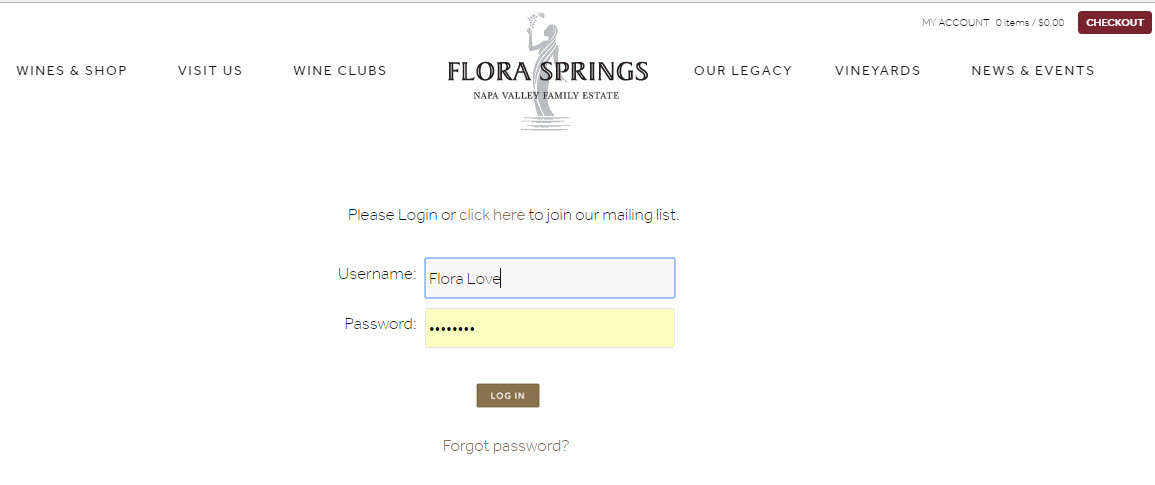Open News & Events from the navigation
Image resolution: width=1155 pixels, height=485 pixels.
click(x=1033, y=71)
